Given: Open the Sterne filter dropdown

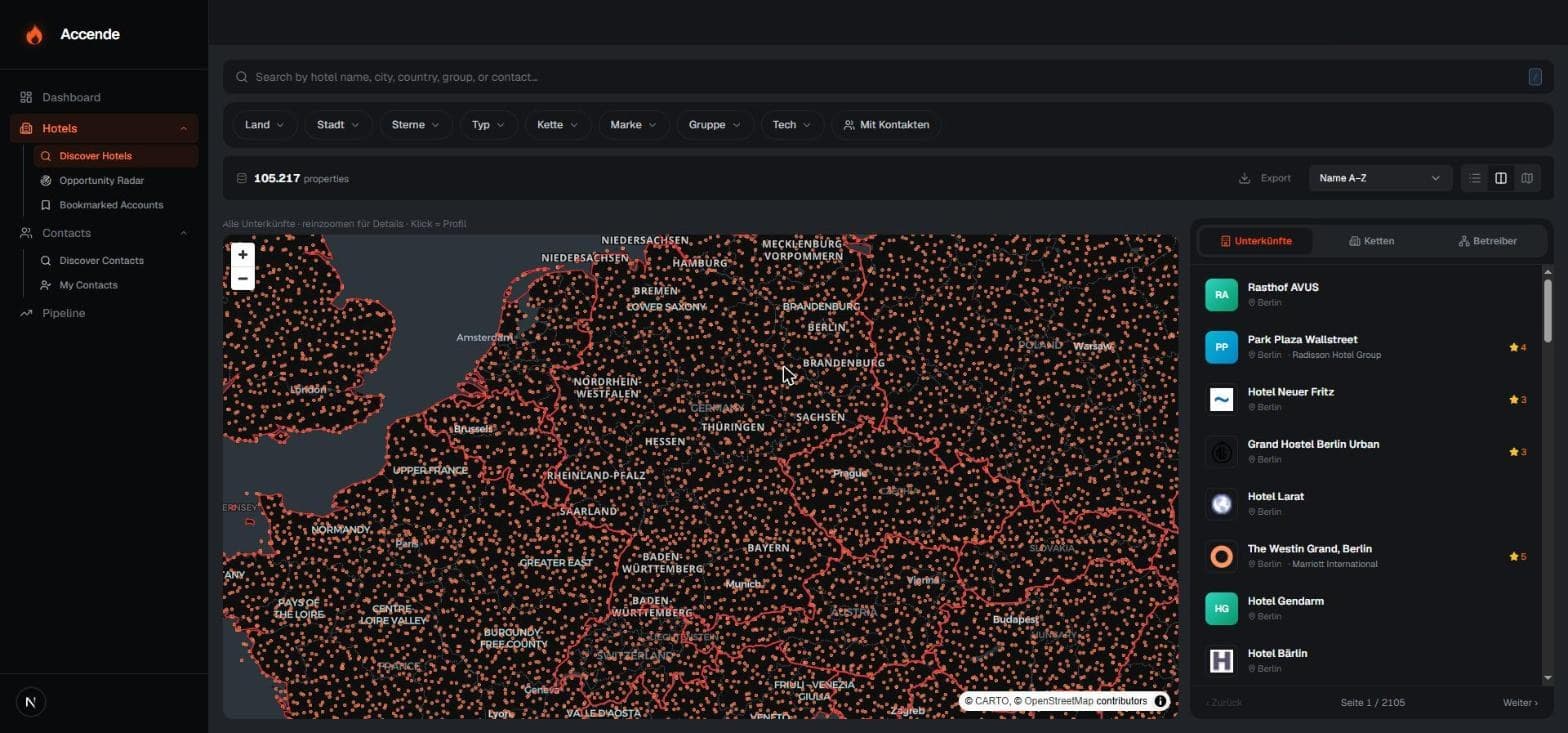Looking at the screenshot, I should [415, 125].
